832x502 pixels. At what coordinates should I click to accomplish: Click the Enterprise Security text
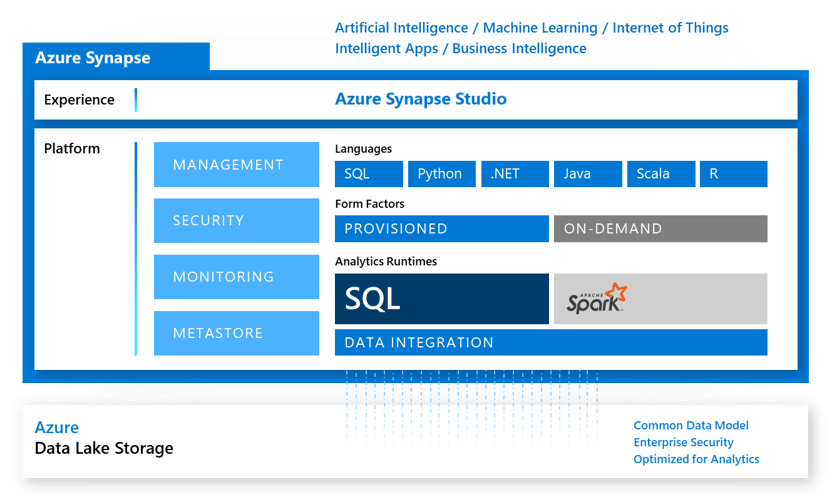point(683,443)
